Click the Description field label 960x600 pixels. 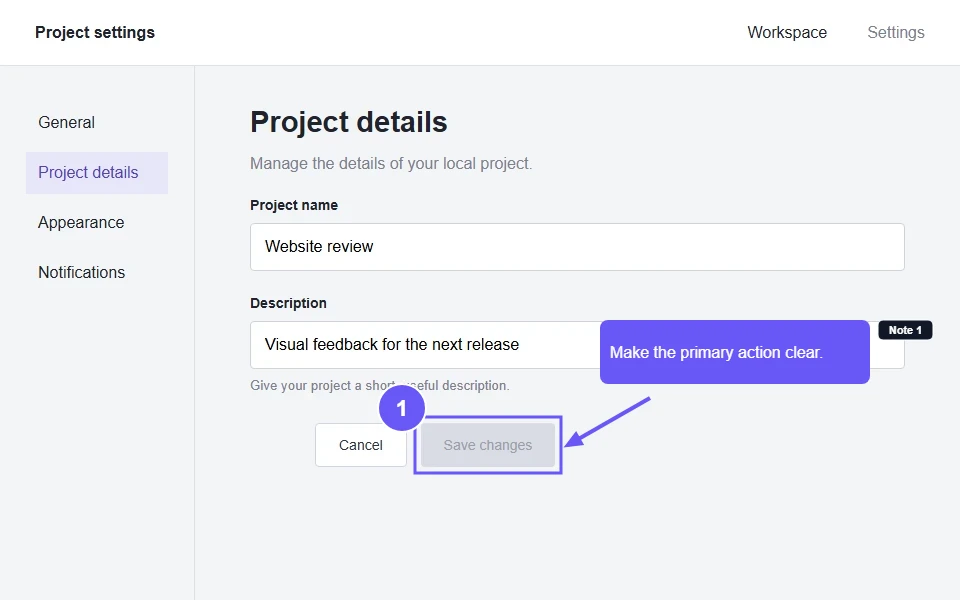tap(288, 303)
